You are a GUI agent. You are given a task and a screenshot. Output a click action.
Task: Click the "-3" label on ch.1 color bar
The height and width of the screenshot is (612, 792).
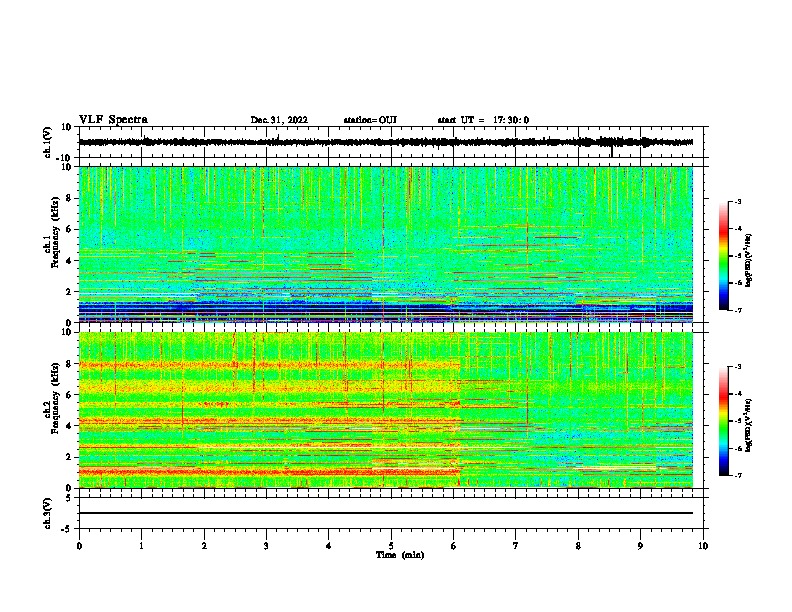tap(737, 201)
